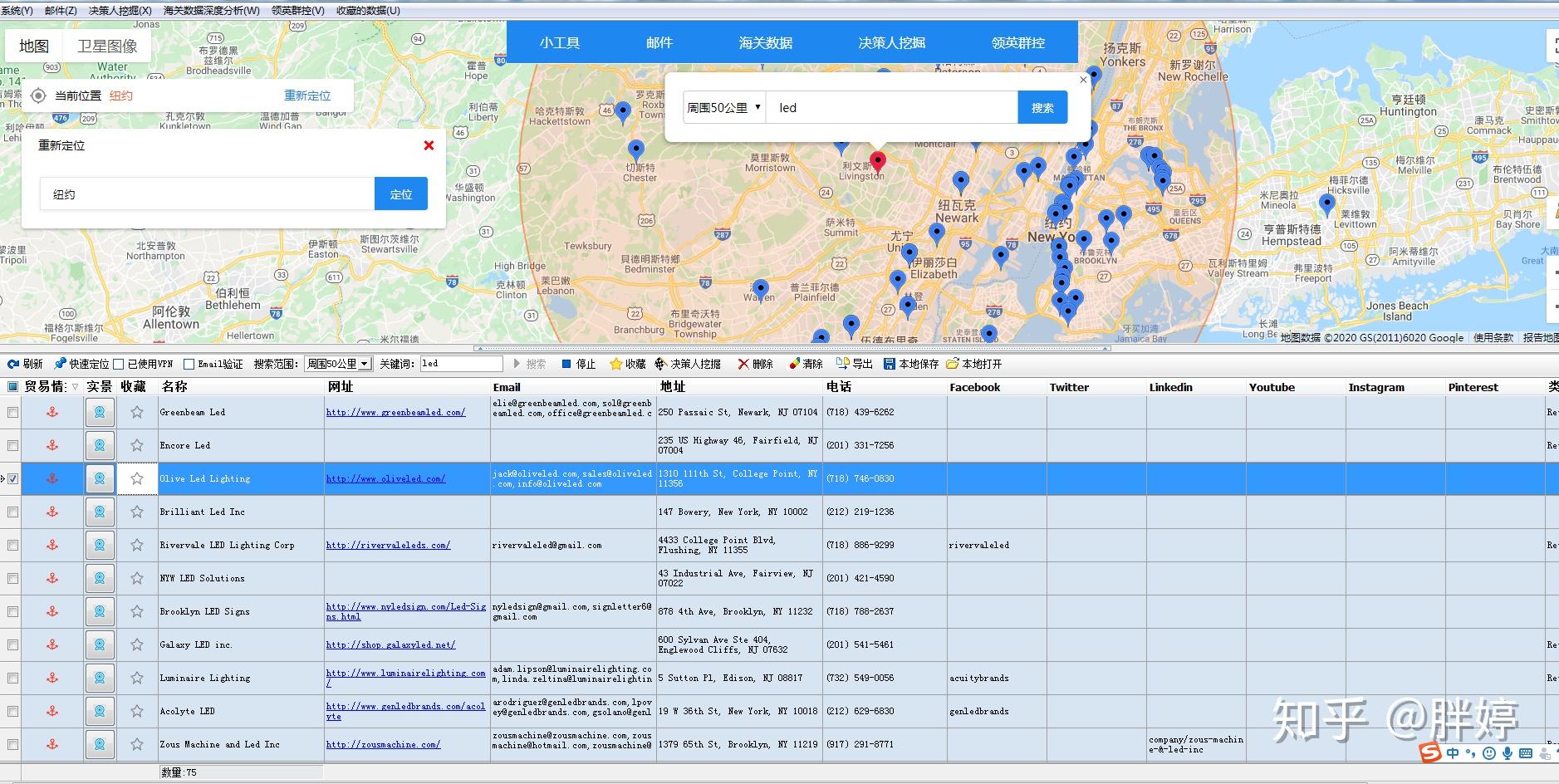Enable the 已使用VPN checkbox
Screen dimensions: 1559x784
119,364
